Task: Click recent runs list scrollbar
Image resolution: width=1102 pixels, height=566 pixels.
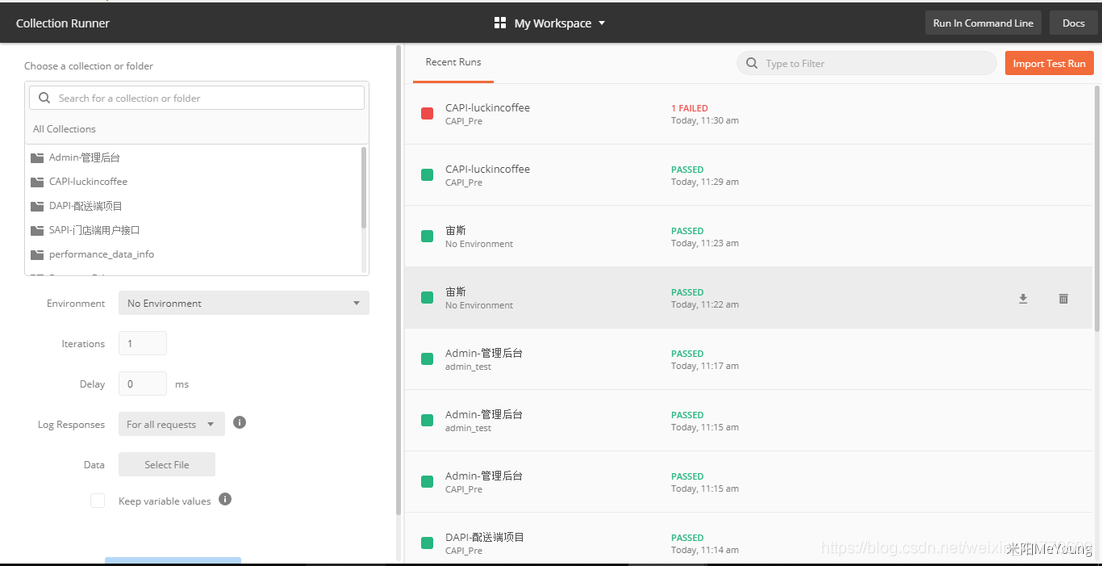Action: coord(1097,207)
